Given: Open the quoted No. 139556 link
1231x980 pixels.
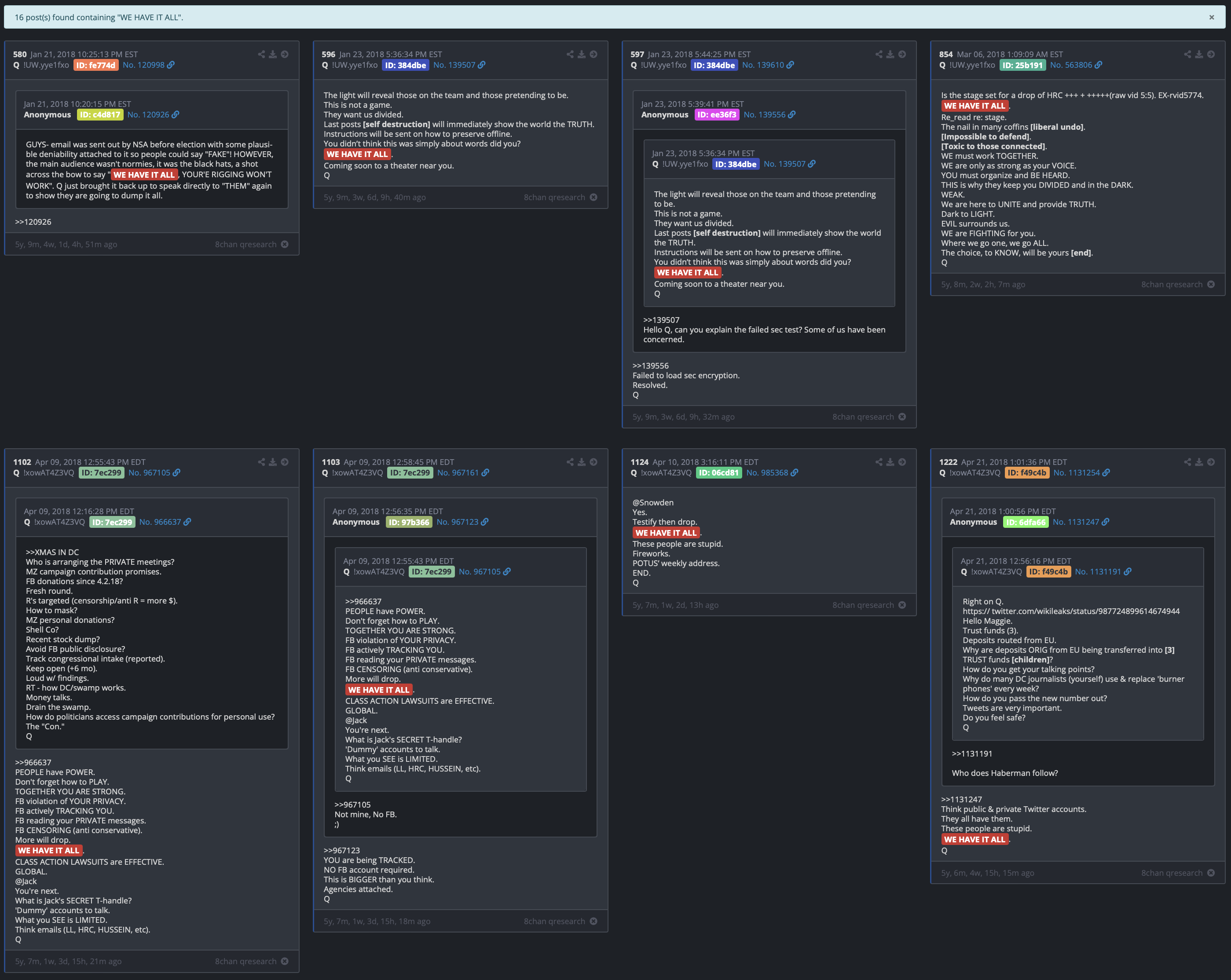Looking at the screenshot, I should [x=769, y=115].
